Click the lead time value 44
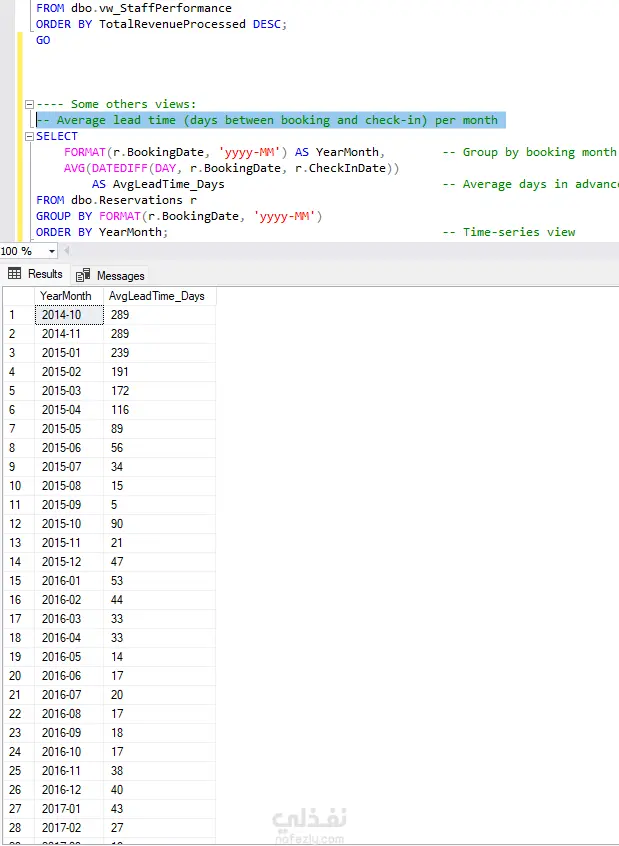Screen dimensions: 619x846 coord(159,600)
